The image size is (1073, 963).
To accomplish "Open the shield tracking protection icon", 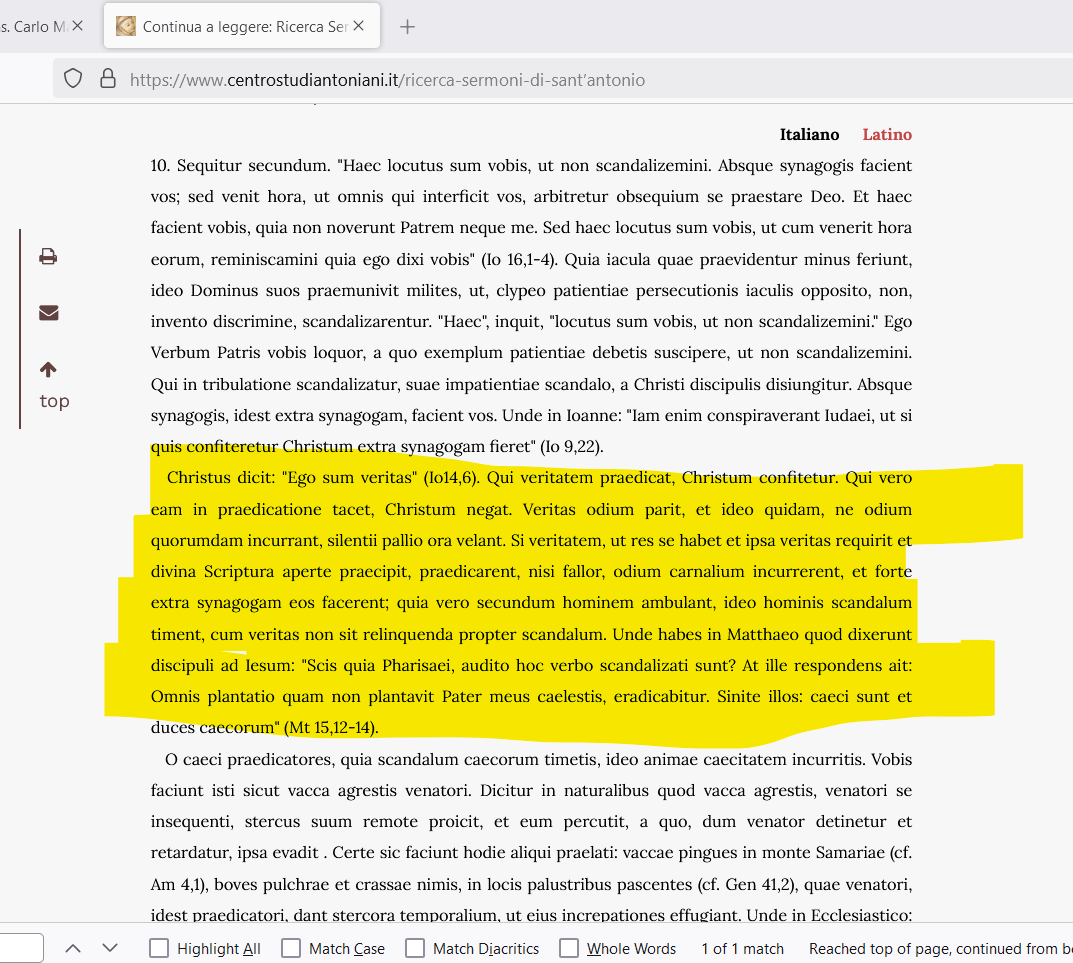I will (x=73, y=79).
